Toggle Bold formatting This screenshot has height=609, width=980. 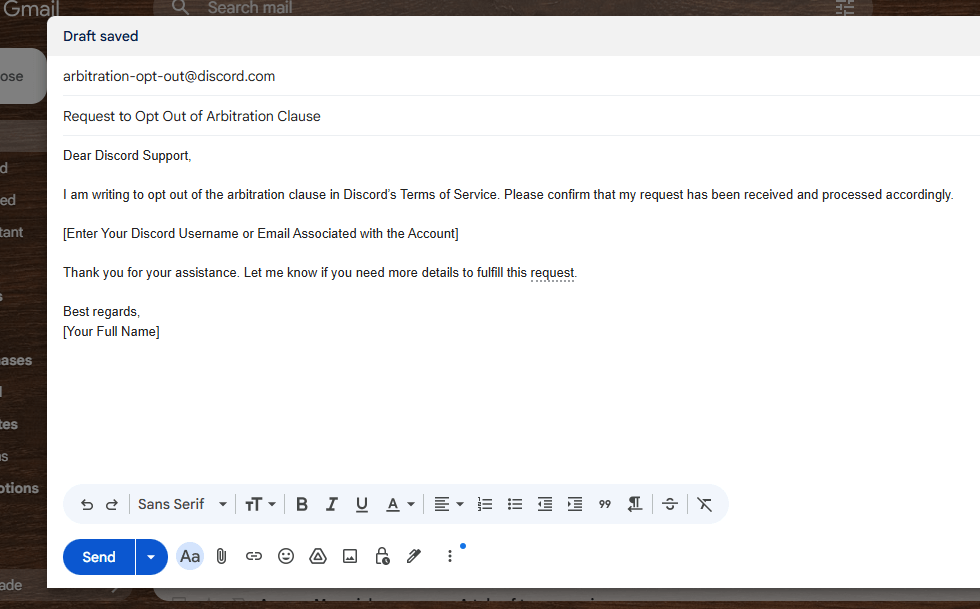[301, 505]
